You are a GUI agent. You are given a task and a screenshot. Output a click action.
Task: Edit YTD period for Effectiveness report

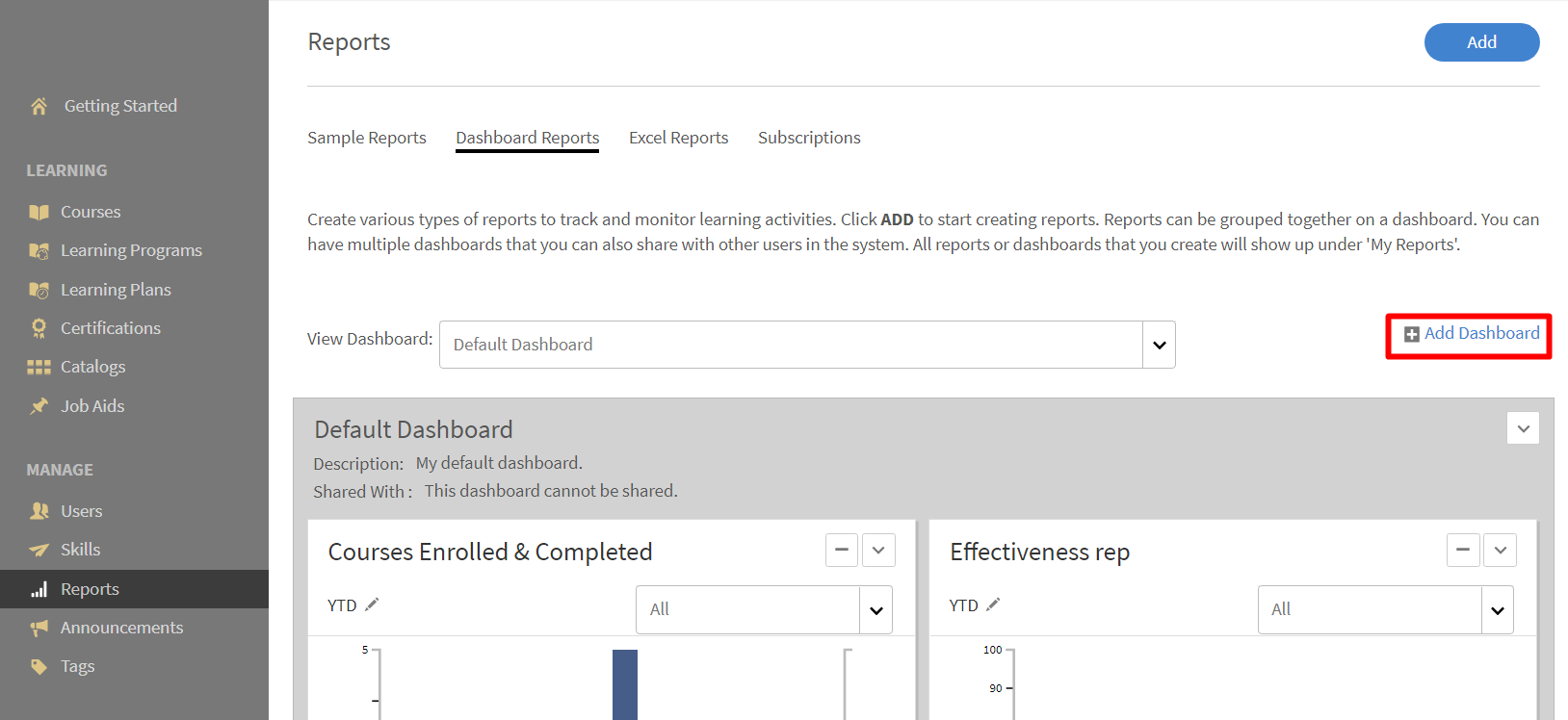pos(993,604)
